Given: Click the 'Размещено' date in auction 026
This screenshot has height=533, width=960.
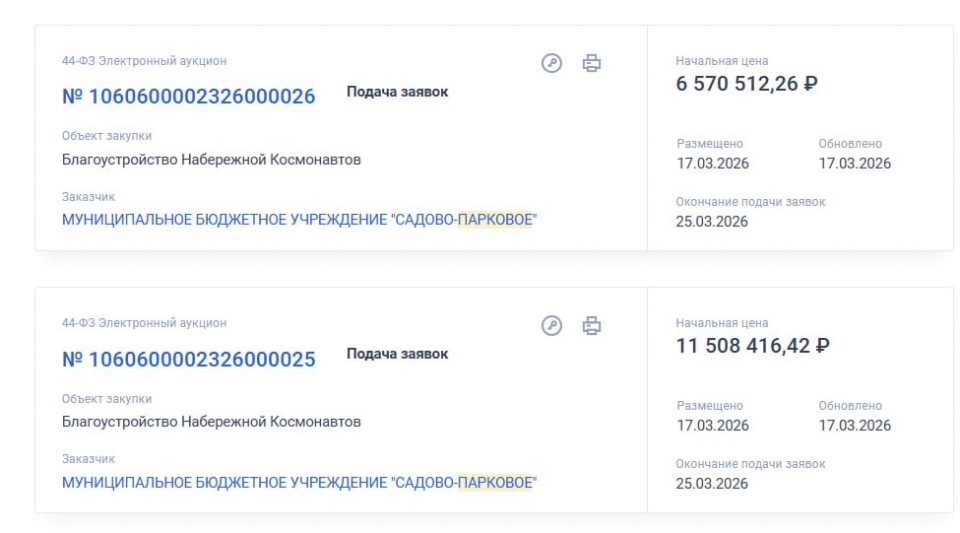Looking at the screenshot, I should tap(712, 164).
